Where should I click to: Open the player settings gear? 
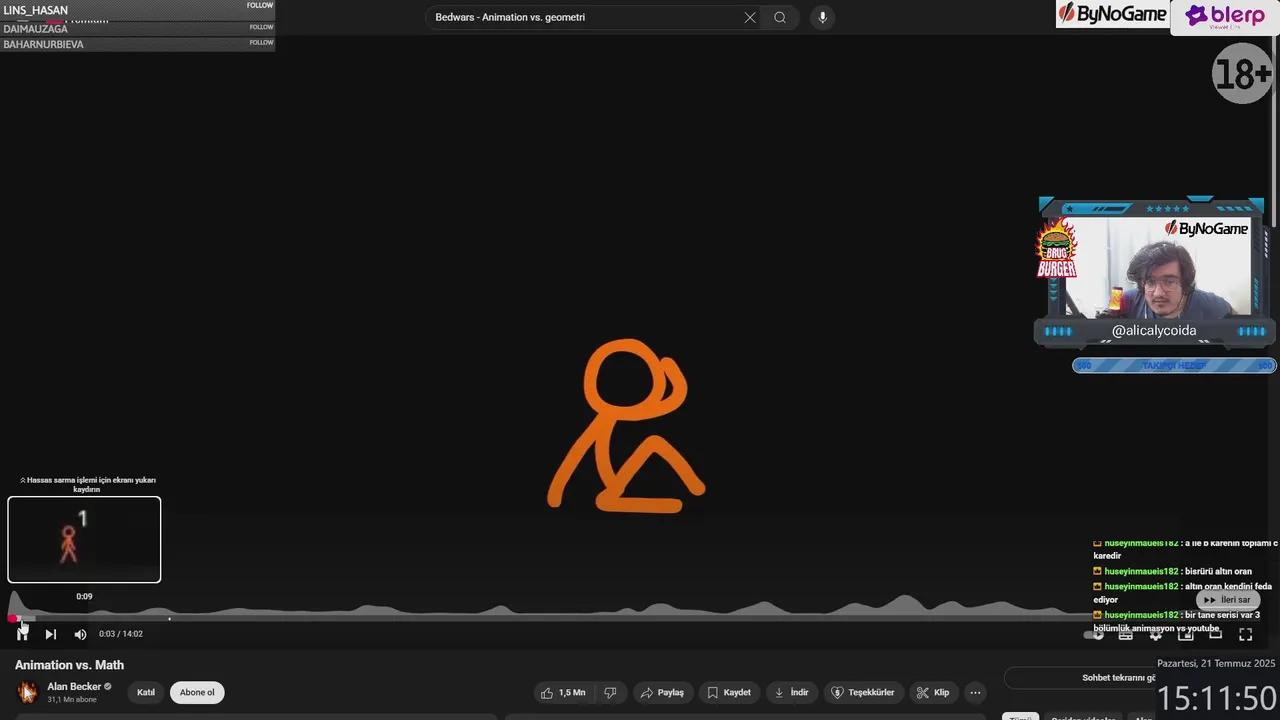click(x=1156, y=634)
